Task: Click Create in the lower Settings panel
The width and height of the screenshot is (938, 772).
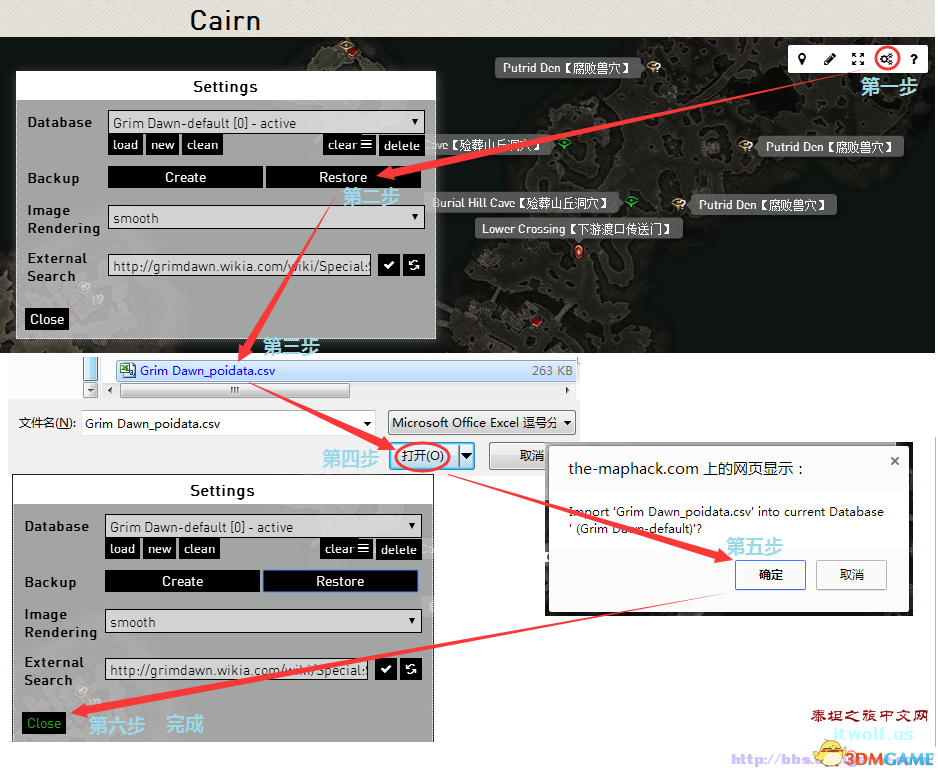Action: point(183,581)
